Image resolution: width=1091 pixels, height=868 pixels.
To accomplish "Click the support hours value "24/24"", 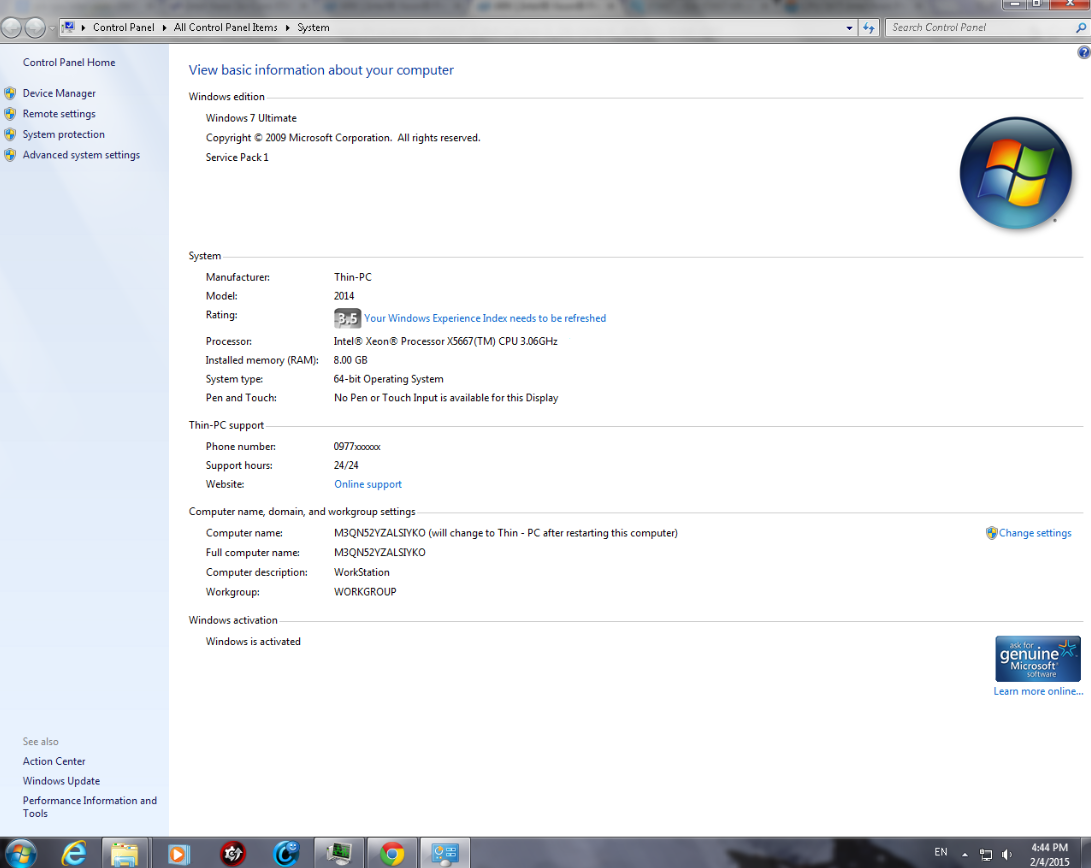I will [346, 465].
